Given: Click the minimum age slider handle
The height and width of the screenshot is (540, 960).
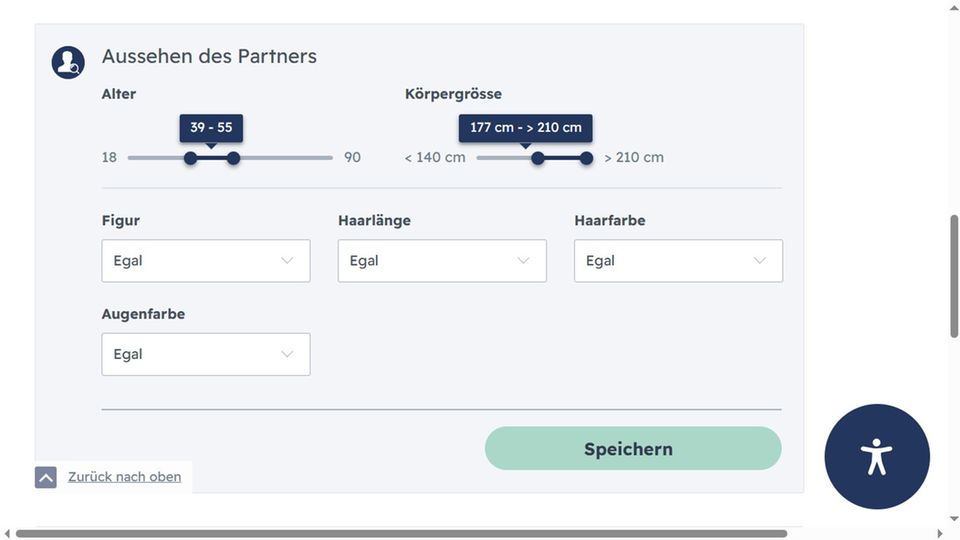Looking at the screenshot, I should 190,158.
